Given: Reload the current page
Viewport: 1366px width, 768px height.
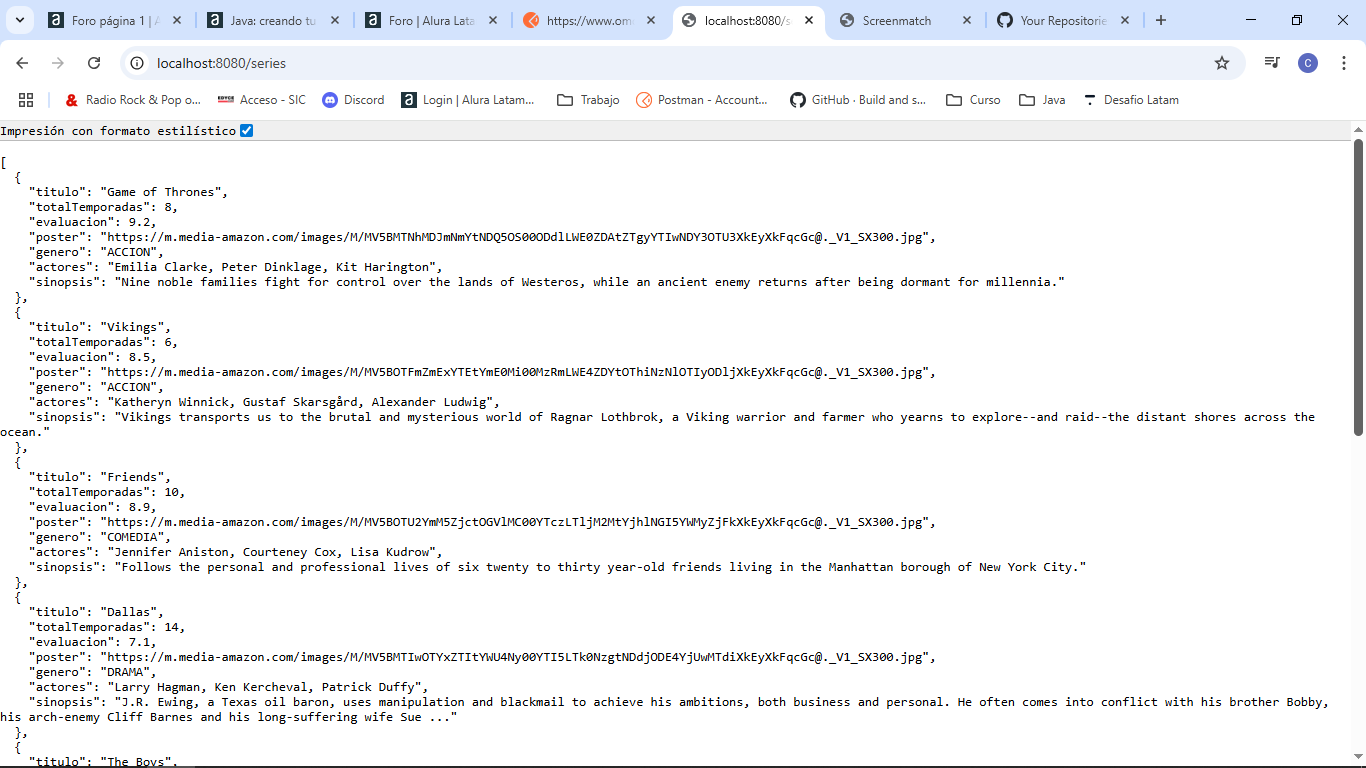Looking at the screenshot, I should [x=94, y=63].
